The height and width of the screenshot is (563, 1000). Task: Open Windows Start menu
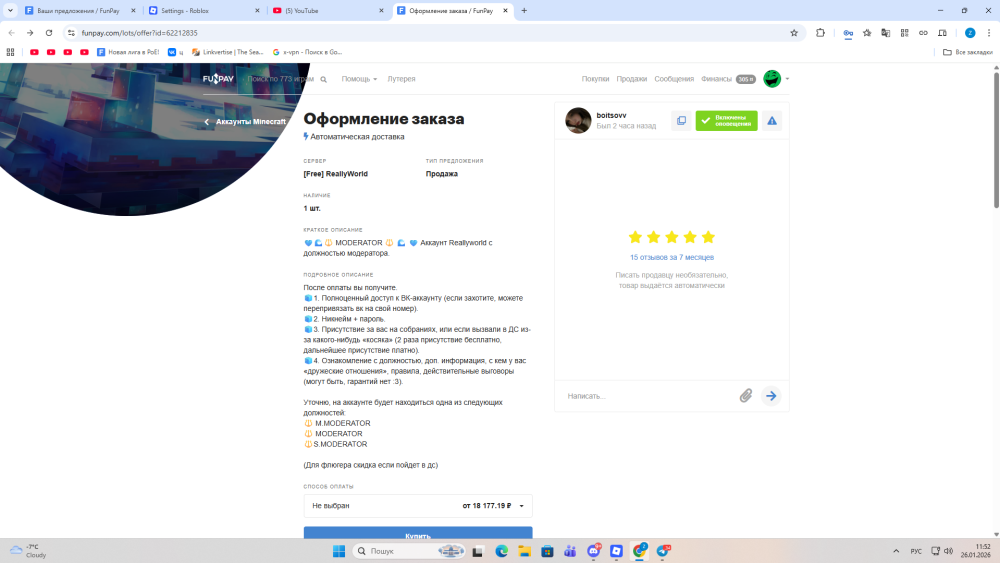click(339, 552)
